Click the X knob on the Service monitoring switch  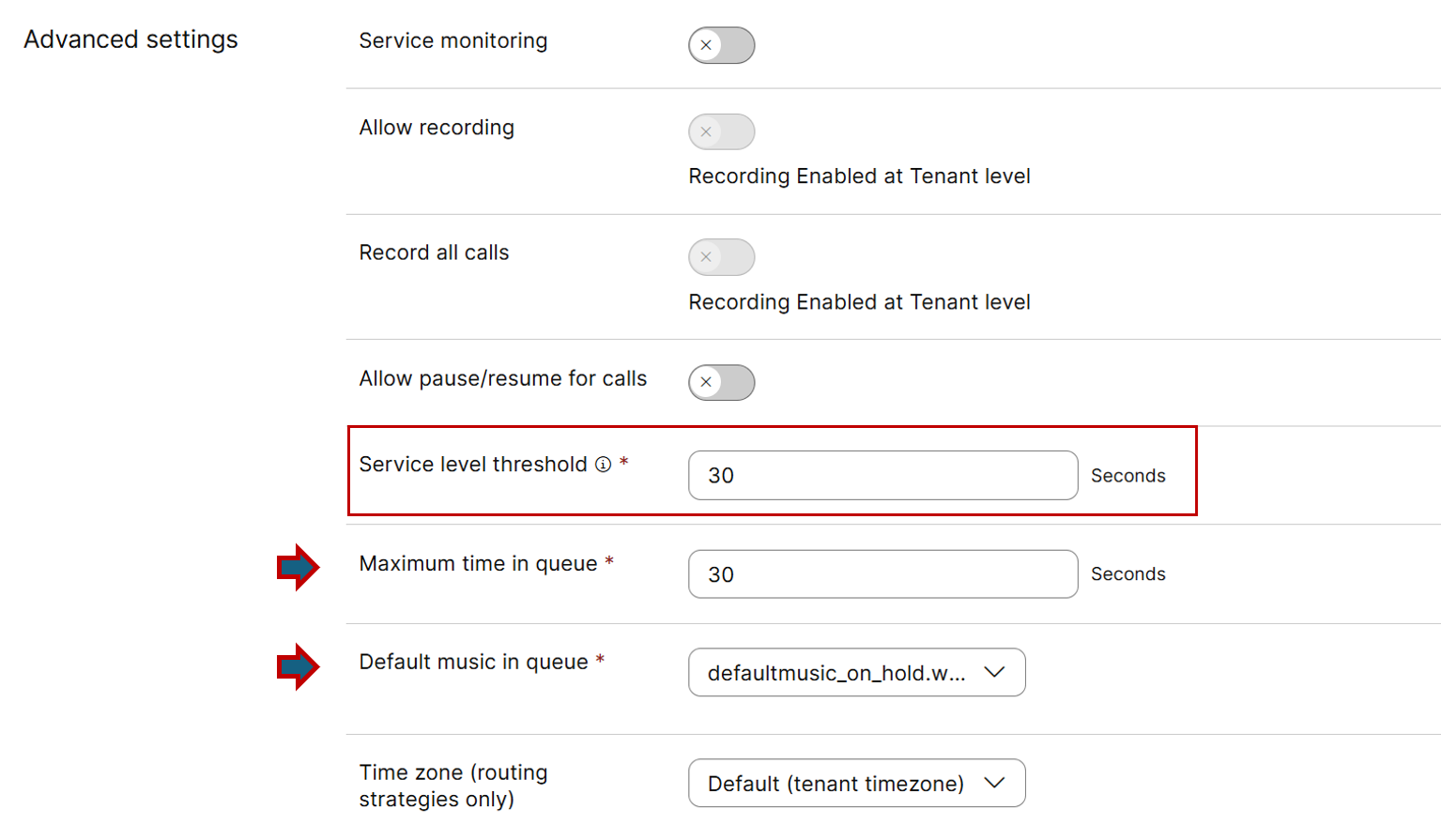tap(706, 45)
